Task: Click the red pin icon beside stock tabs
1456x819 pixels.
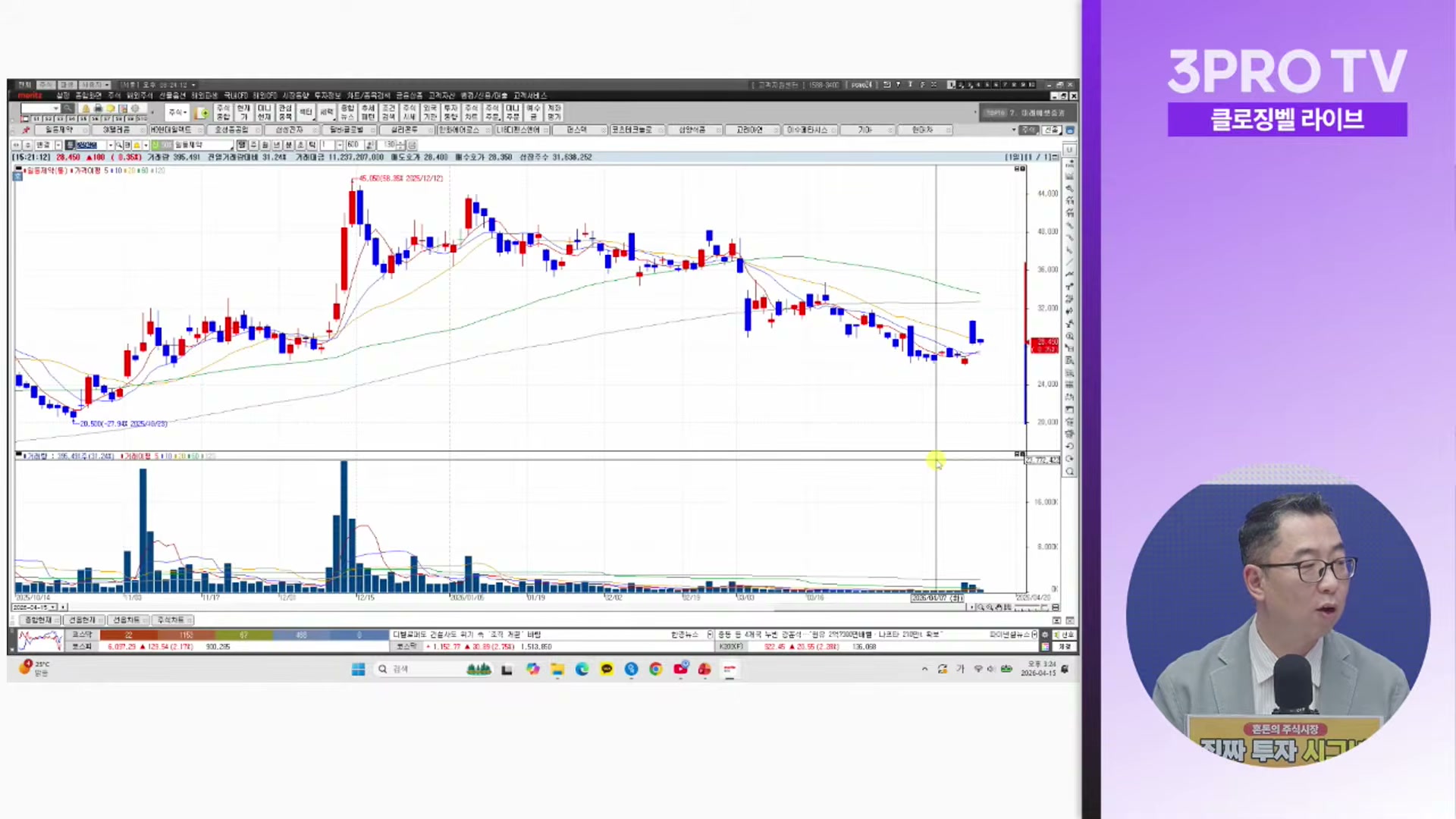Action: 25,130
